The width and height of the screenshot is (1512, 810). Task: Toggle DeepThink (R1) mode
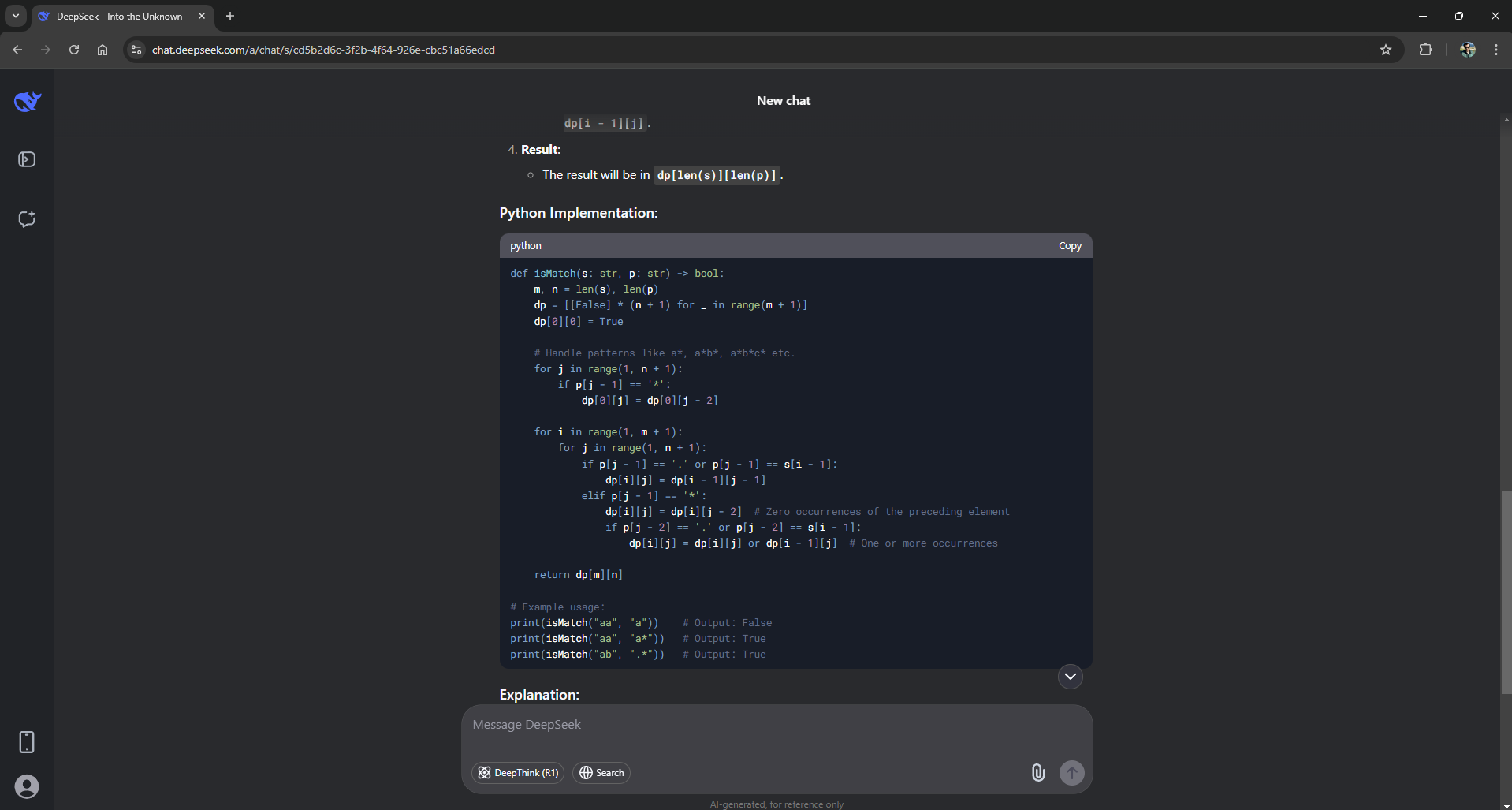click(518, 773)
